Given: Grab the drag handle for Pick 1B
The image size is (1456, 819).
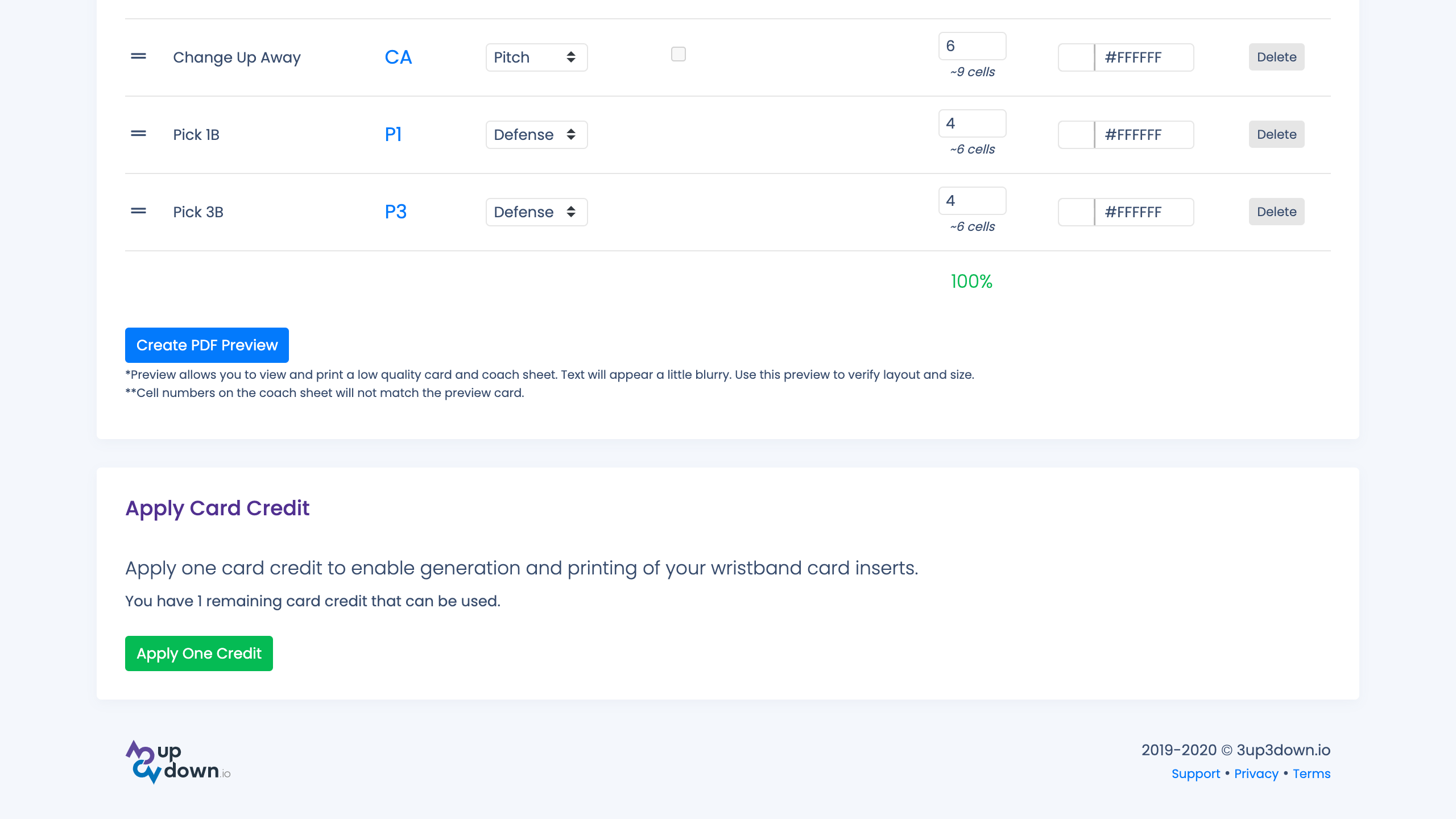Looking at the screenshot, I should click(x=138, y=134).
